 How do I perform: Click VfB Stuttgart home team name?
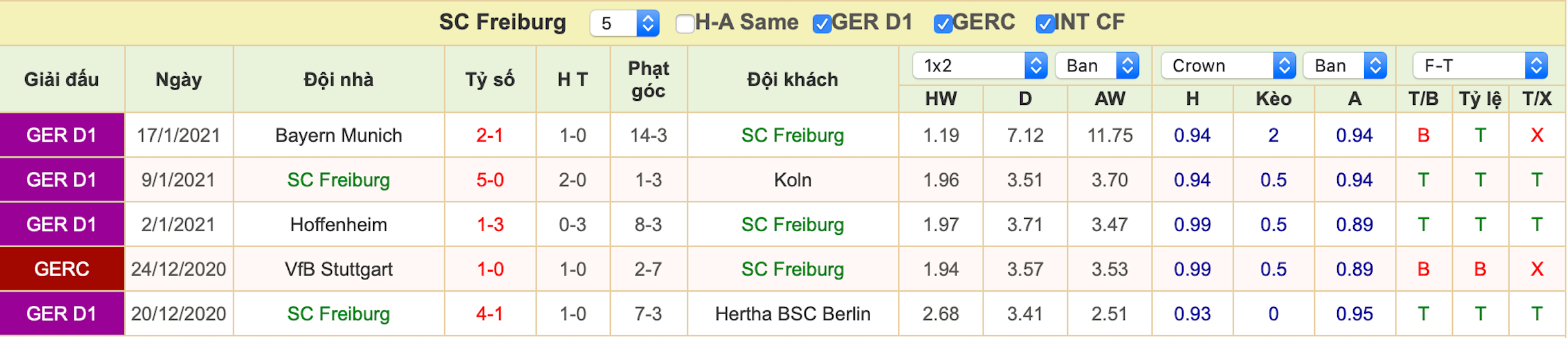[339, 269]
